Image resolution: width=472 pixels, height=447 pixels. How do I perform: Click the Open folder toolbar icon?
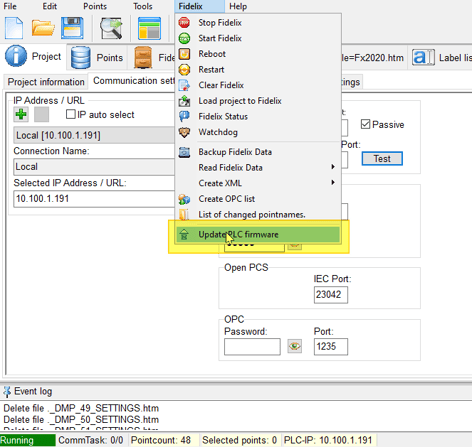43,28
